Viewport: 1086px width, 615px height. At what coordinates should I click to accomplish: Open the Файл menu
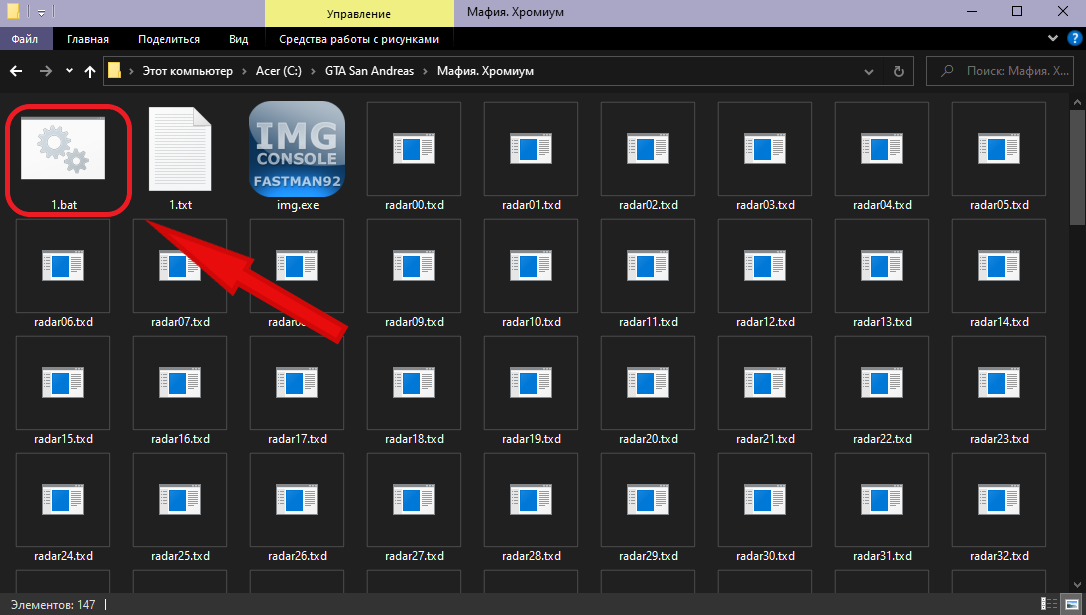tap(25, 39)
